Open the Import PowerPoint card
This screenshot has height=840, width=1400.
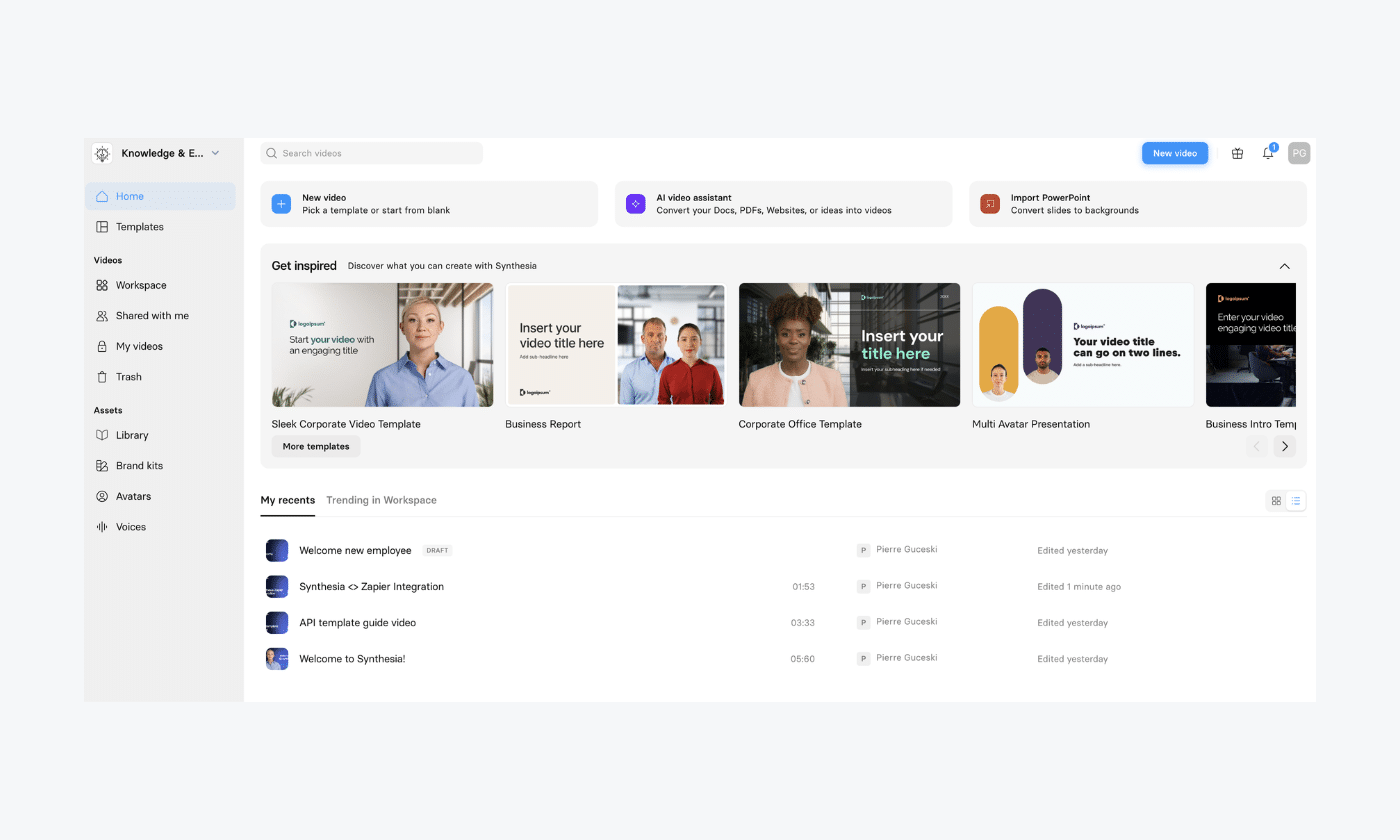click(1138, 204)
